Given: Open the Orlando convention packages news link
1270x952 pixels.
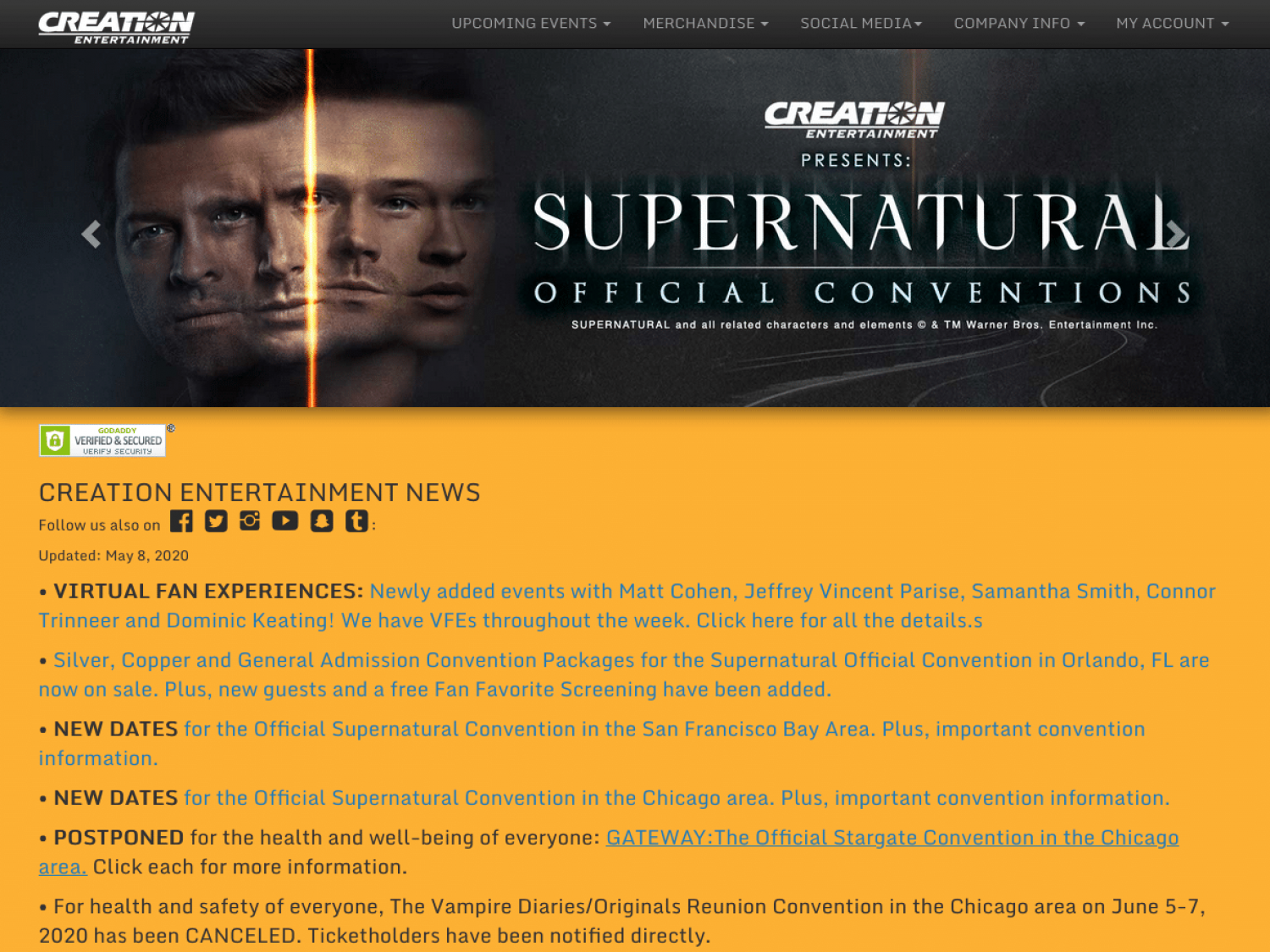Looking at the screenshot, I should (624, 674).
